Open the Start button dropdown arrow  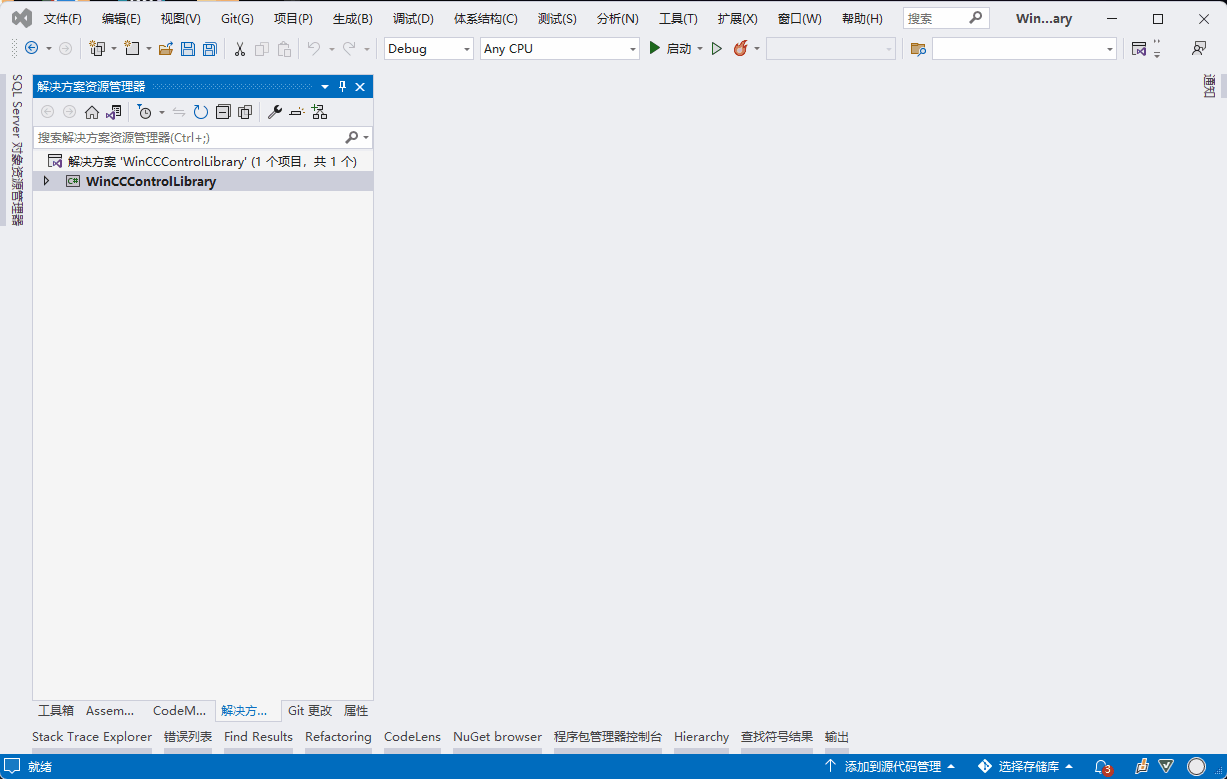tap(700, 49)
